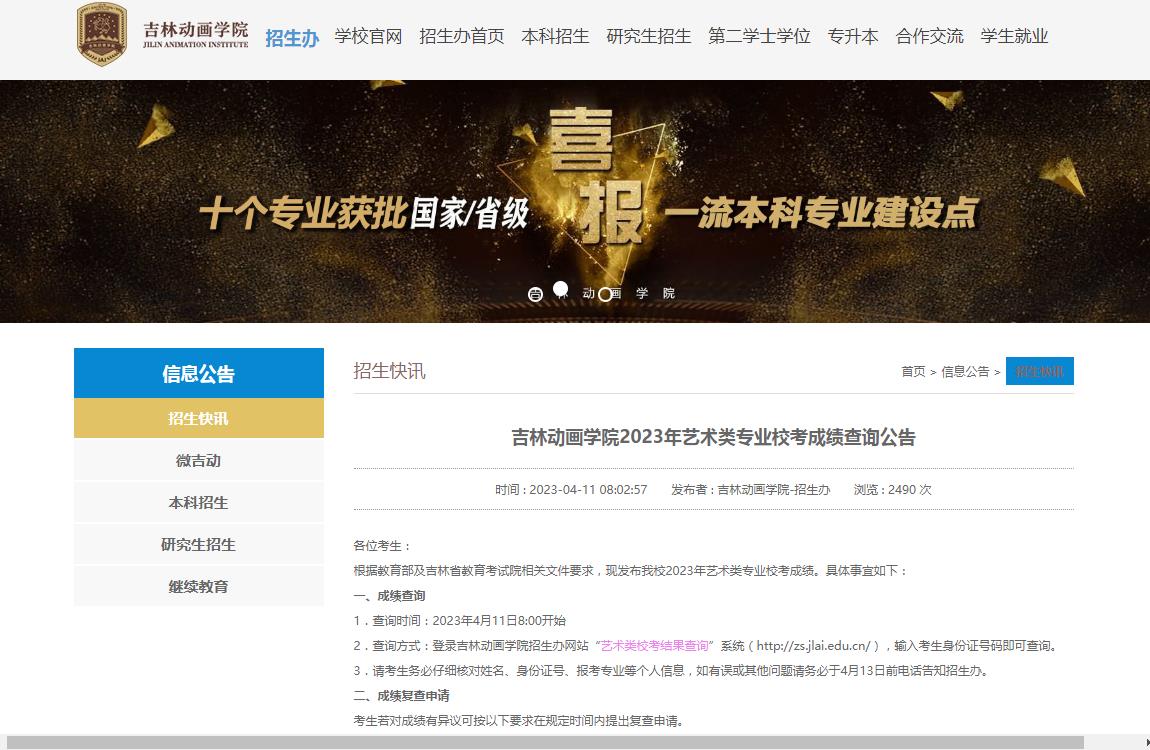This screenshot has width=1150, height=750.
Task: Go to 首页 in the breadcrumb
Action: tap(913, 372)
